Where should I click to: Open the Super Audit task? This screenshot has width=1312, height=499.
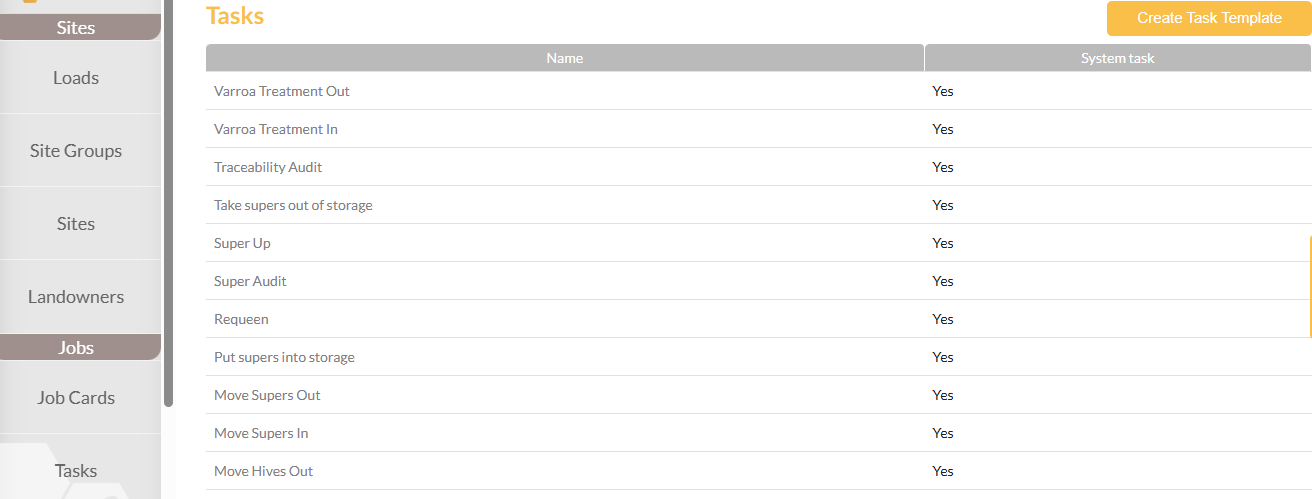point(250,281)
